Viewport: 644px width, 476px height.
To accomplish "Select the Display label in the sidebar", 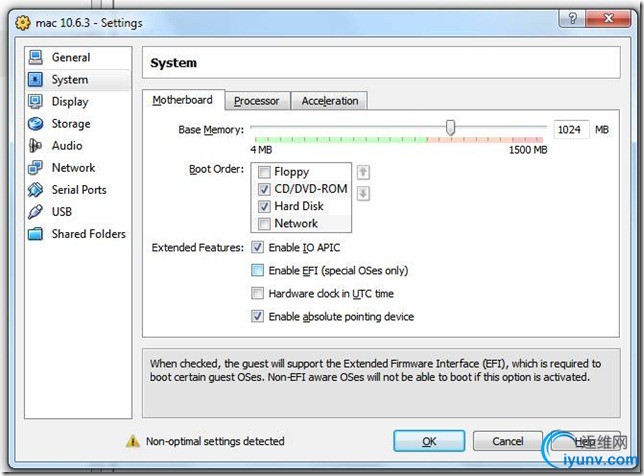I will point(70,102).
